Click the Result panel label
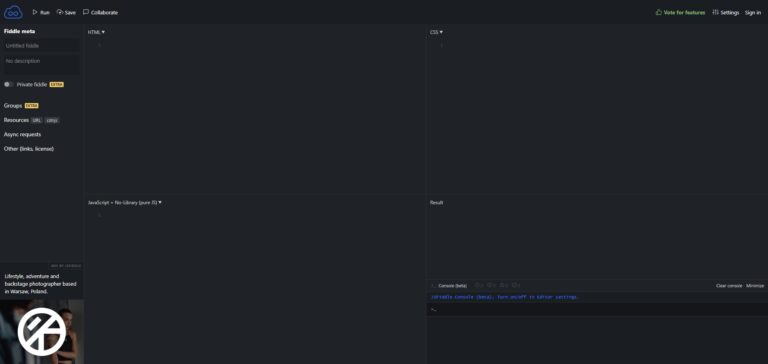The height and width of the screenshot is (364, 768). (436, 202)
